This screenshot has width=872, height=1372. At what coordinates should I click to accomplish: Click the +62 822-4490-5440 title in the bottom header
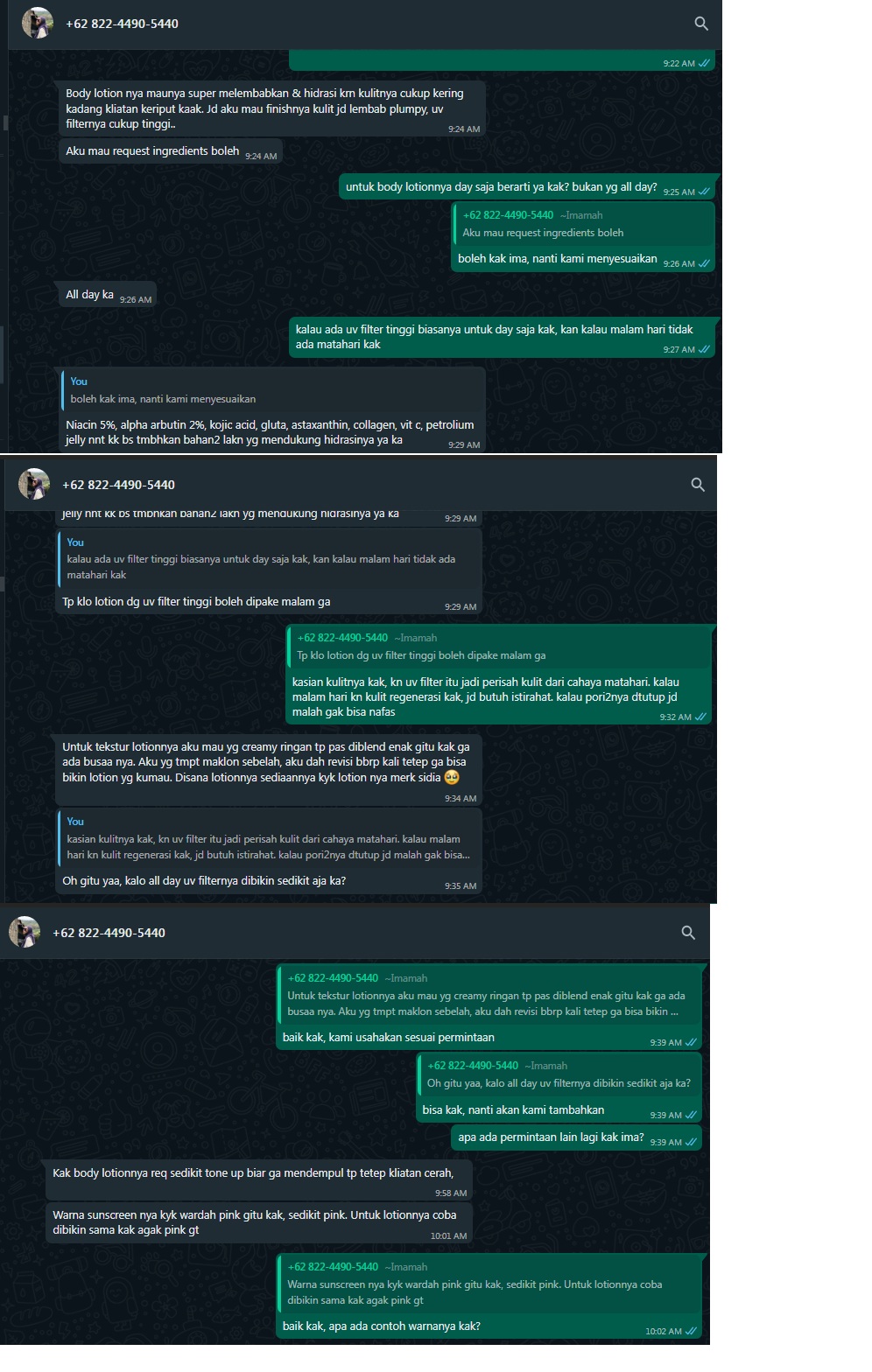(109, 933)
